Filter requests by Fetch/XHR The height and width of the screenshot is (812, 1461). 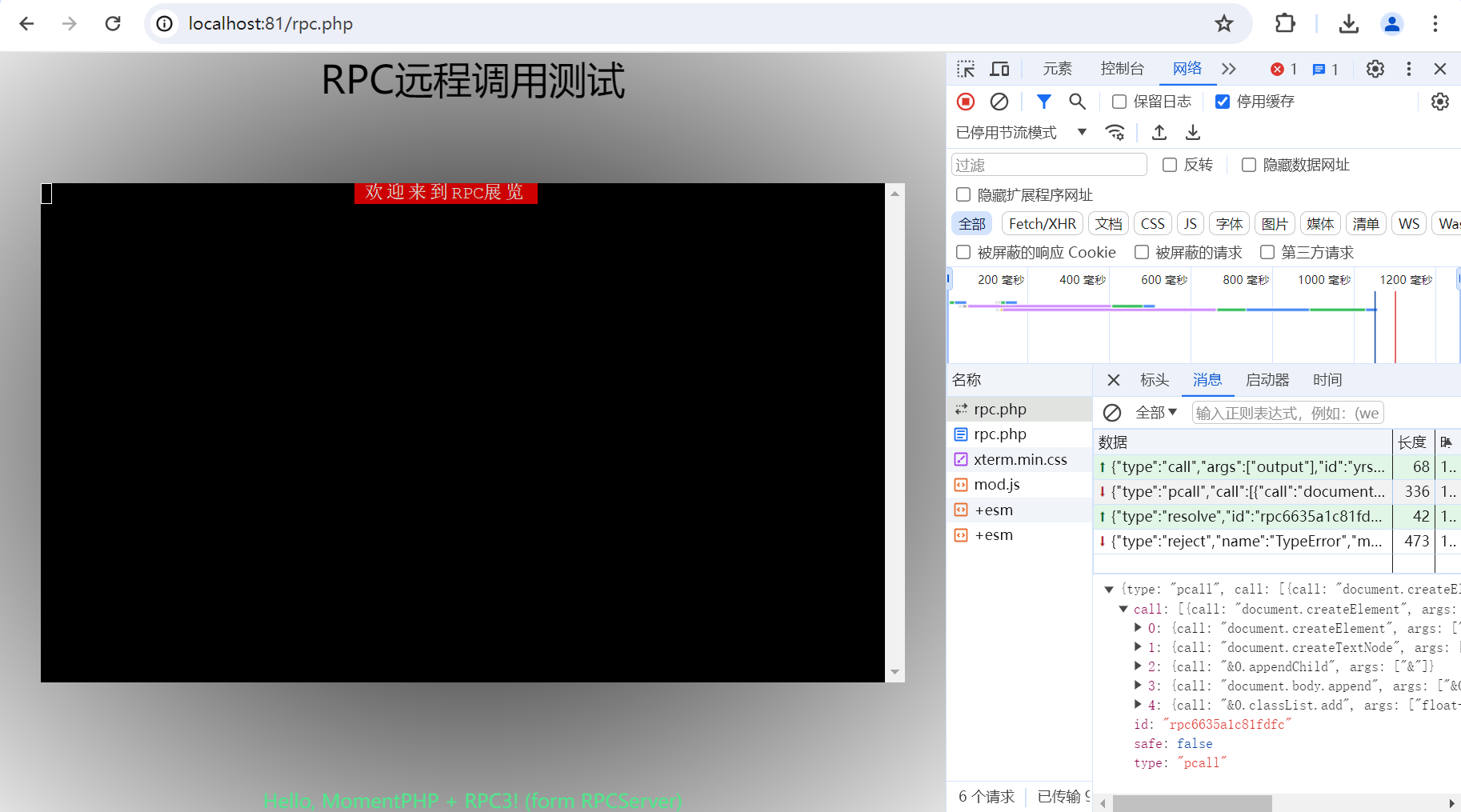1043,224
